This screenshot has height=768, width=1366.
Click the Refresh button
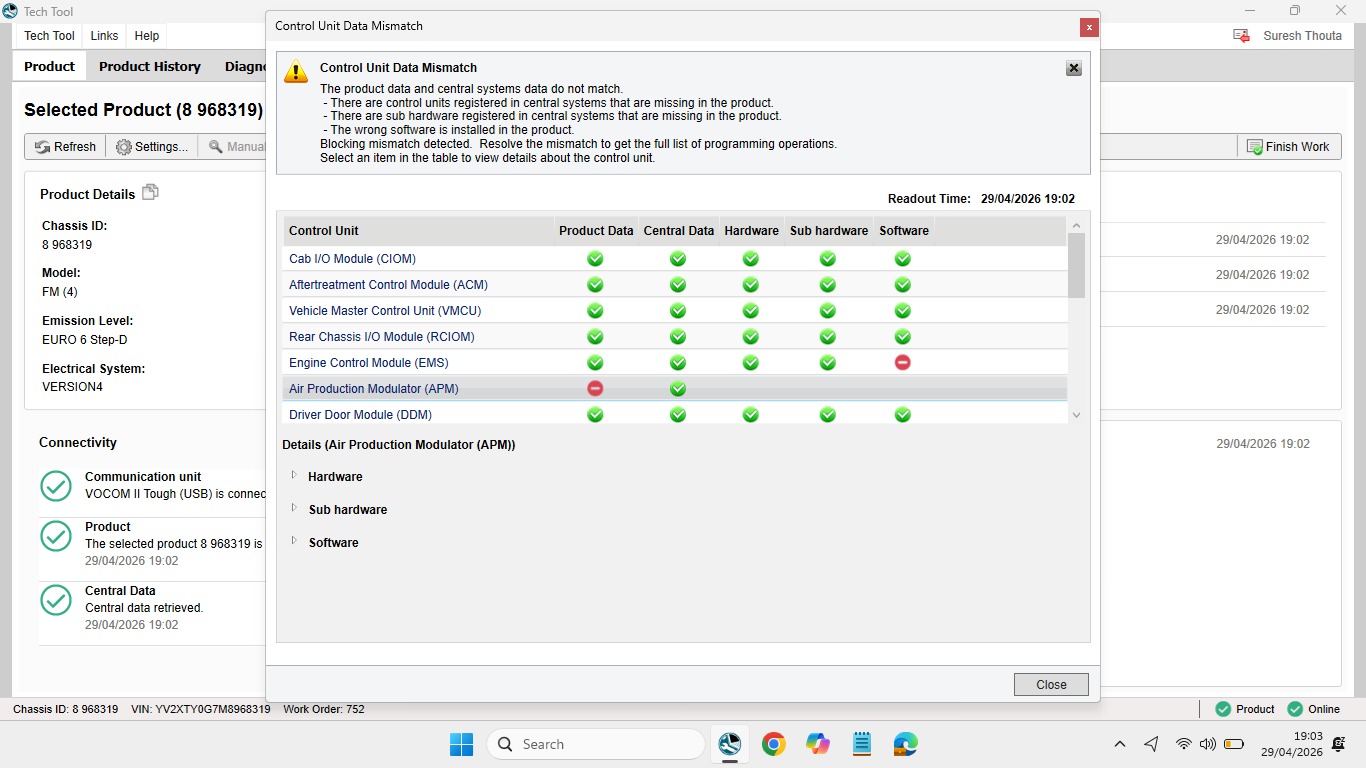[66, 146]
